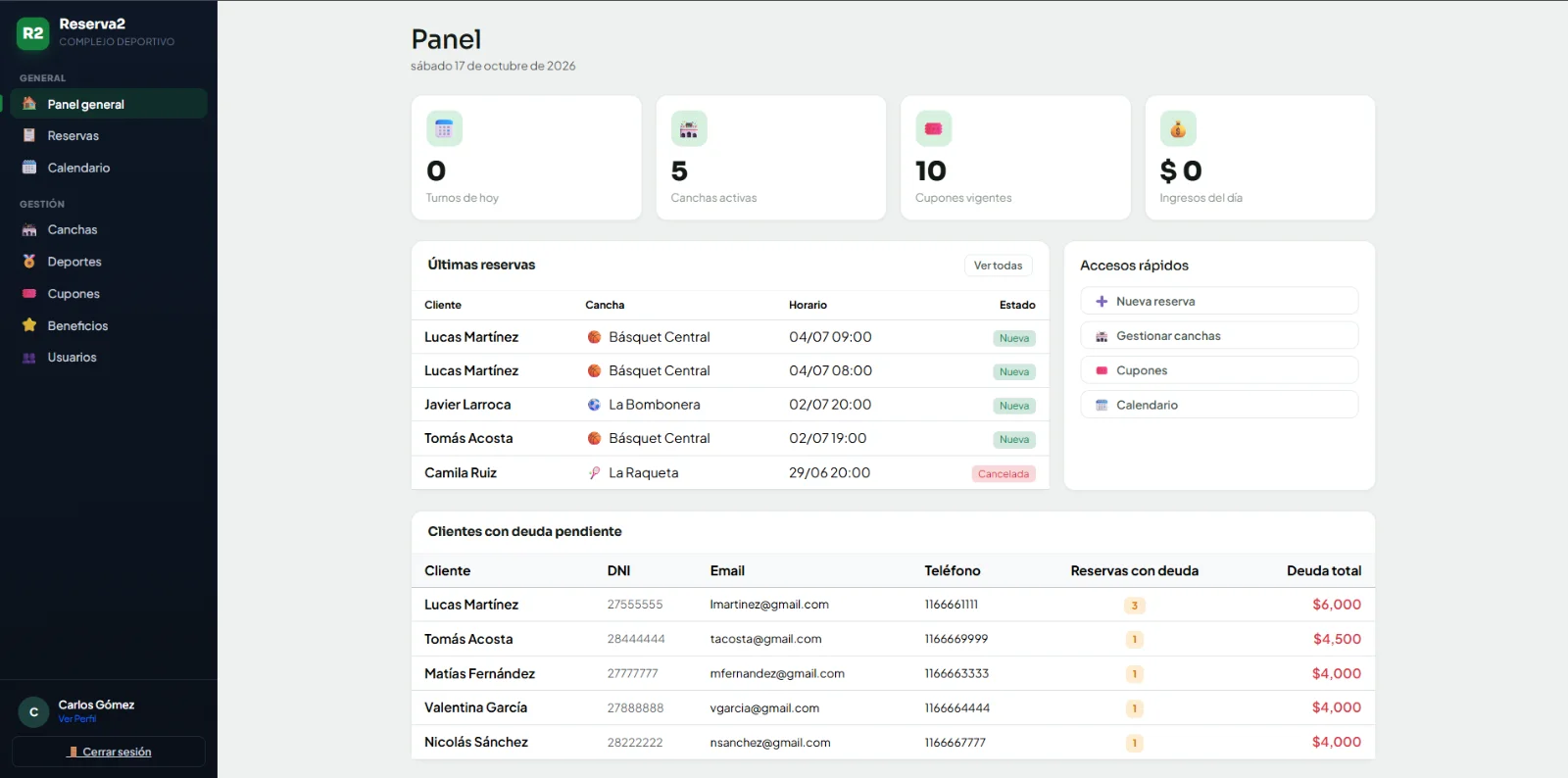1568x778 pixels.
Task: Click the Ver todas button
Action: pyautogui.click(x=998, y=266)
